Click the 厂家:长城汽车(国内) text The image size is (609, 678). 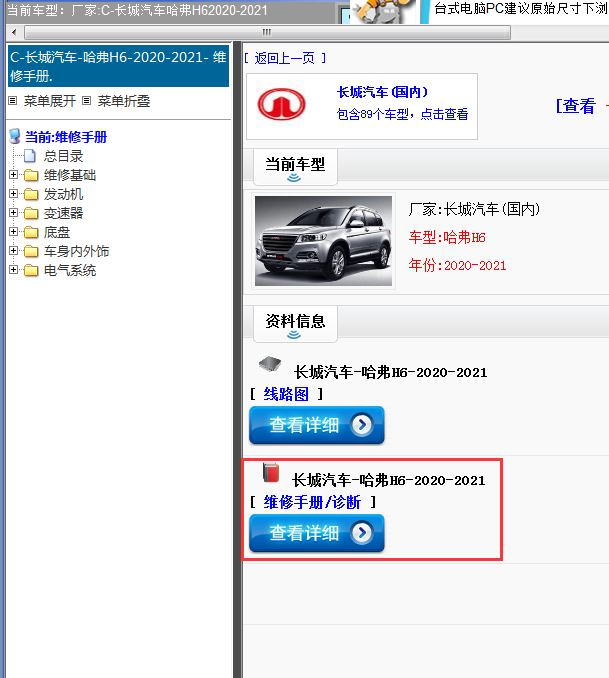pos(474,209)
